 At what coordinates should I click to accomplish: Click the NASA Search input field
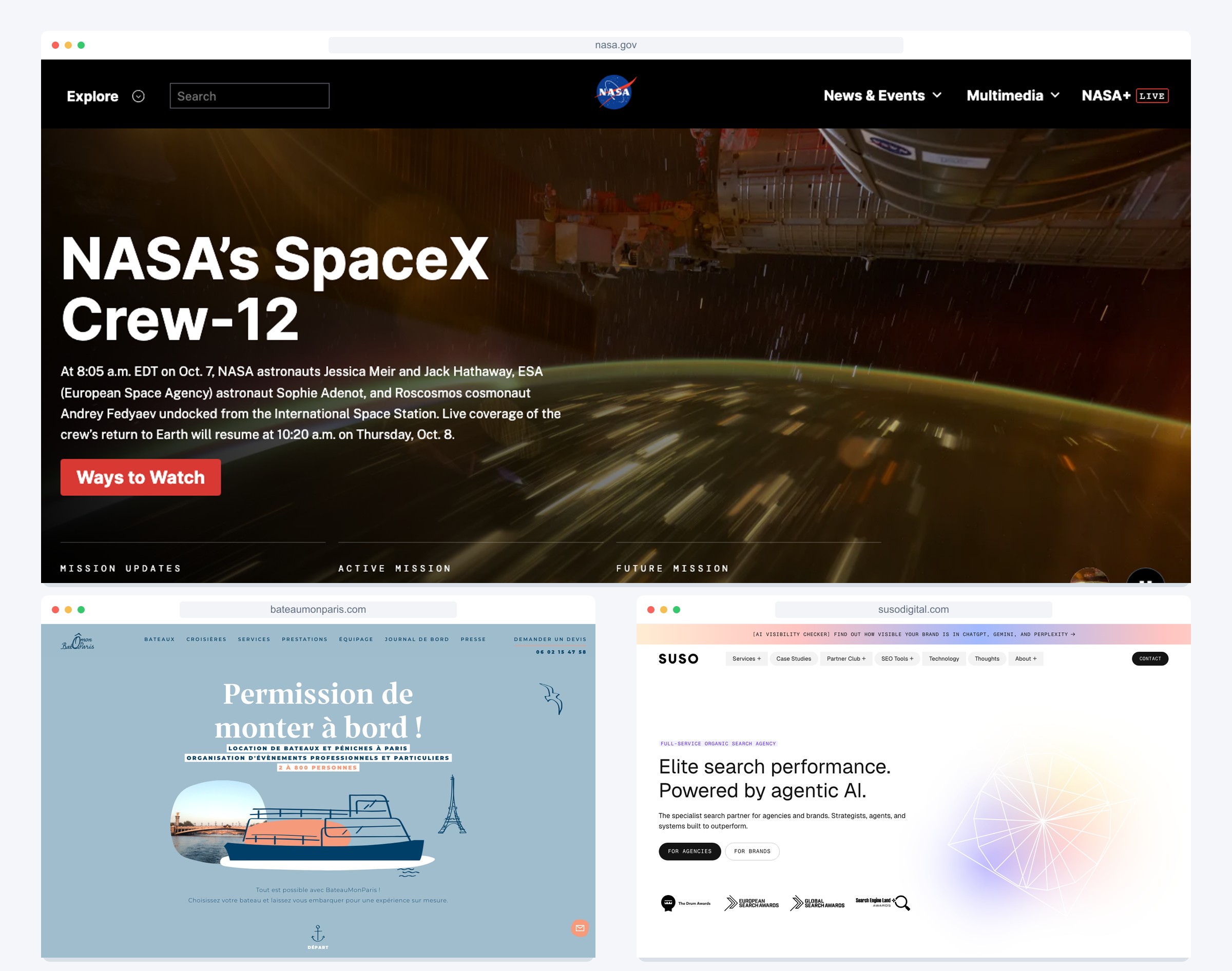(x=249, y=96)
